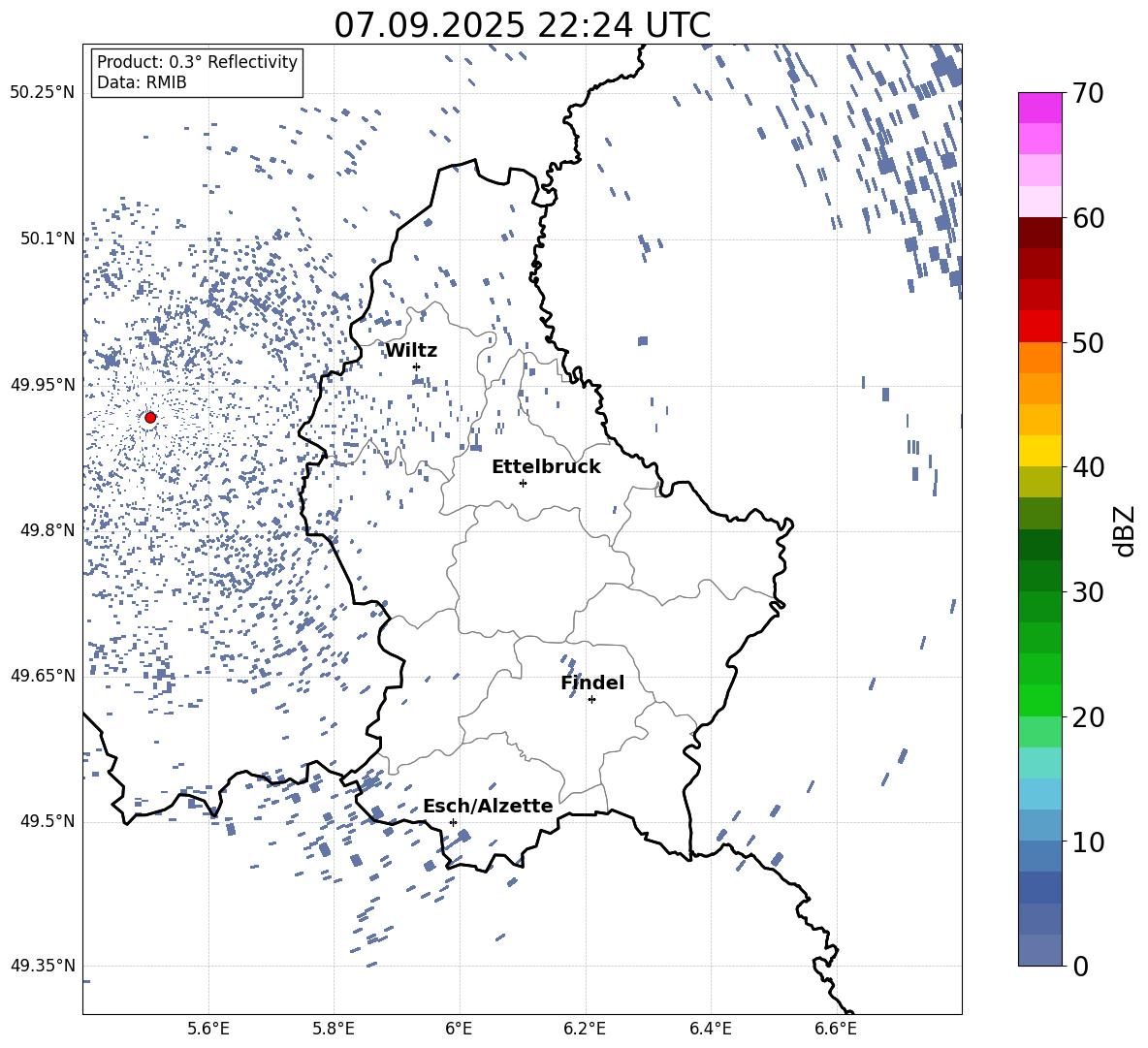Click the title 07.09.2025 22:24 UTC
The height and width of the screenshot is (1048, 1148).
(523, 25)
